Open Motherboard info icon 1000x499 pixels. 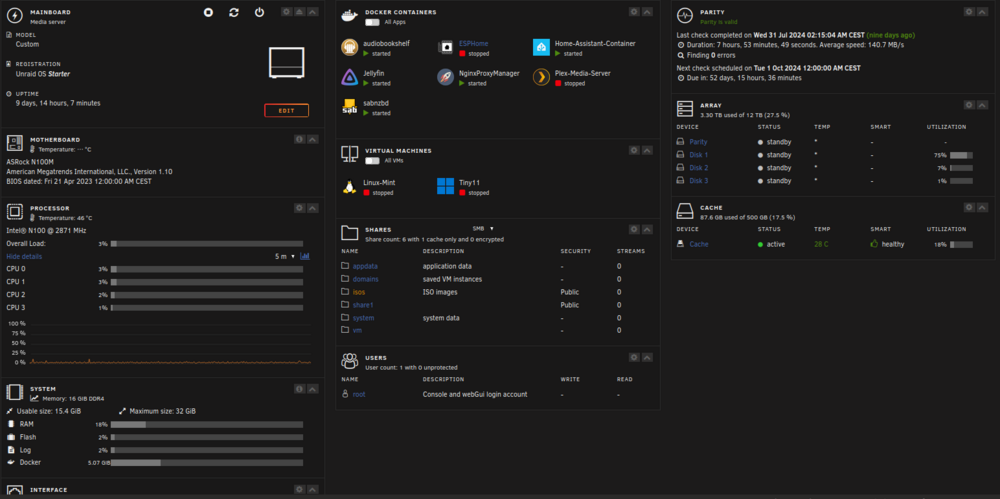[x=299, y=139]
